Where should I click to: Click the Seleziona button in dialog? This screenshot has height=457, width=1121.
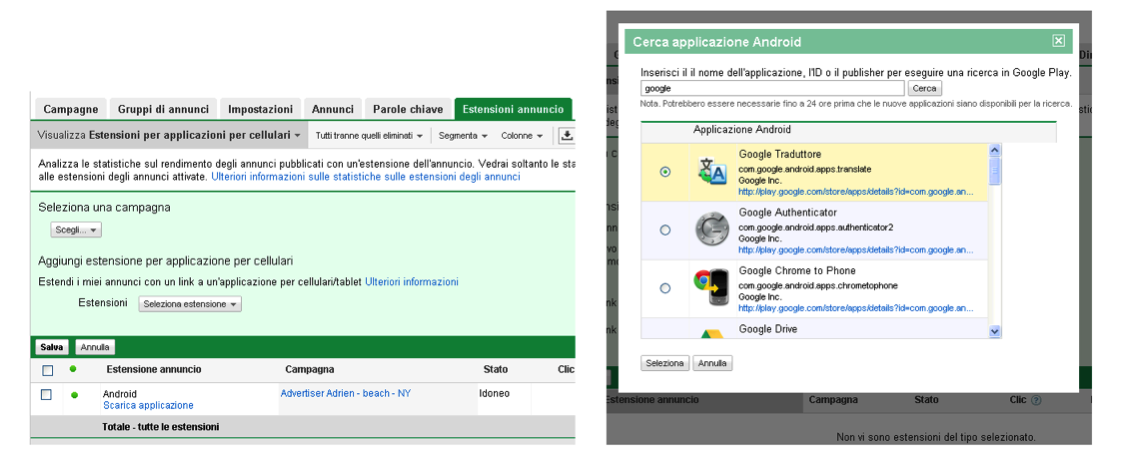(665, 363)
